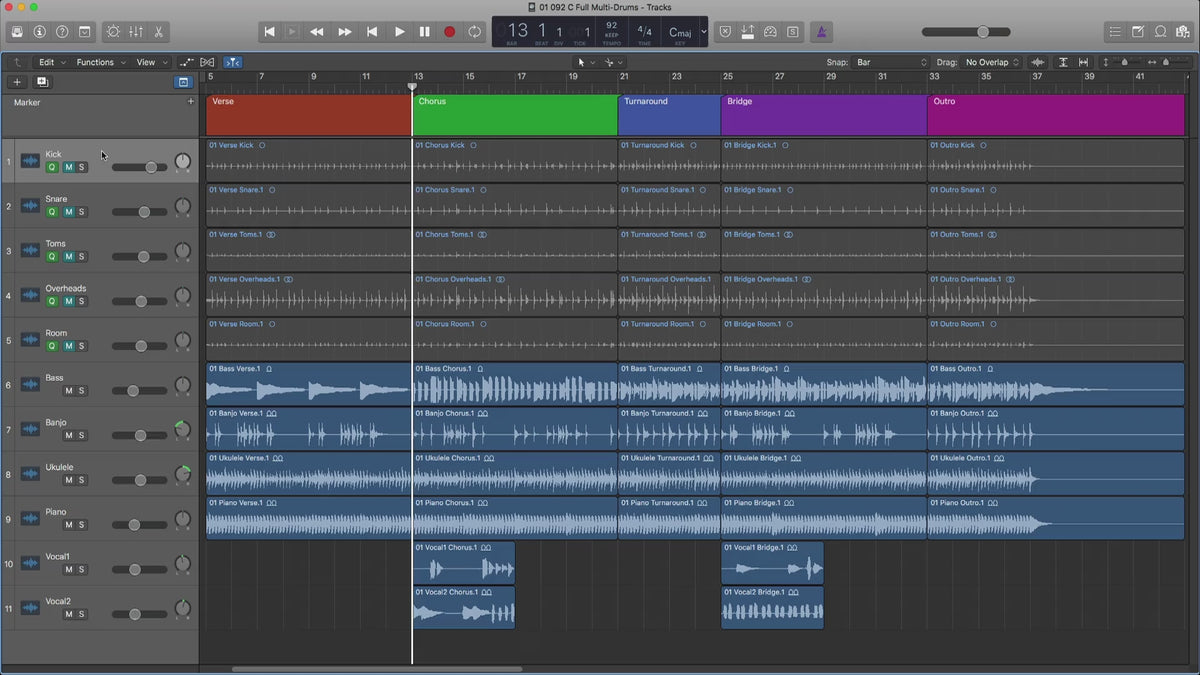Expand the key signature display dropdown arrow
Image resolution: width=1200 pixels, height=675 pixels.
[x=703, y=32]
